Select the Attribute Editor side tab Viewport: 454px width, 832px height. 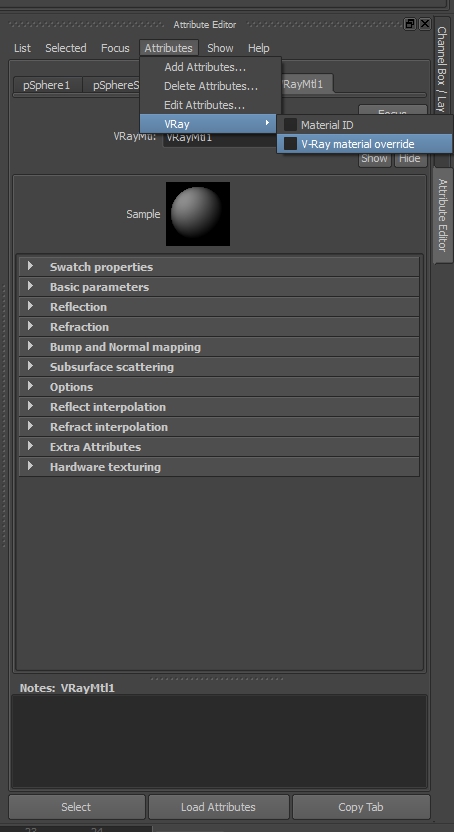point(443,215)
